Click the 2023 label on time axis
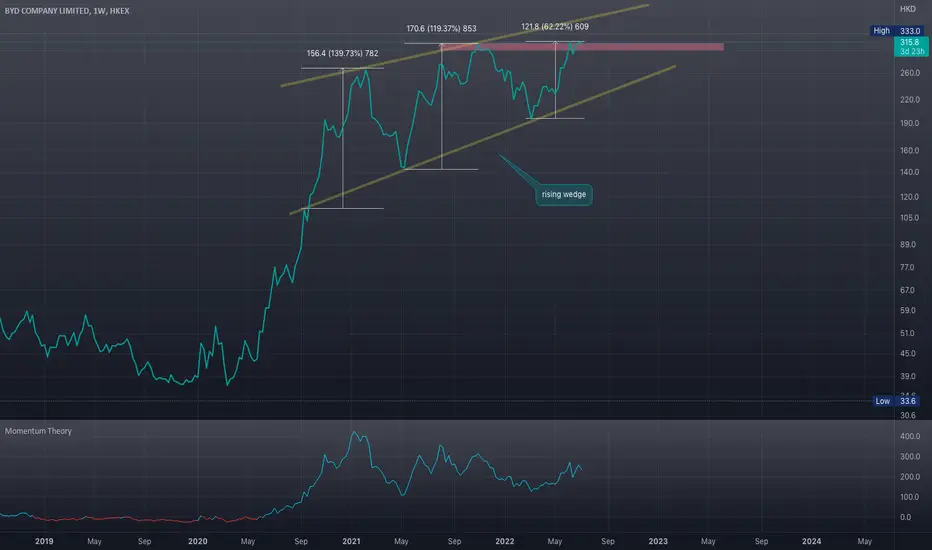 coord(658,541)
